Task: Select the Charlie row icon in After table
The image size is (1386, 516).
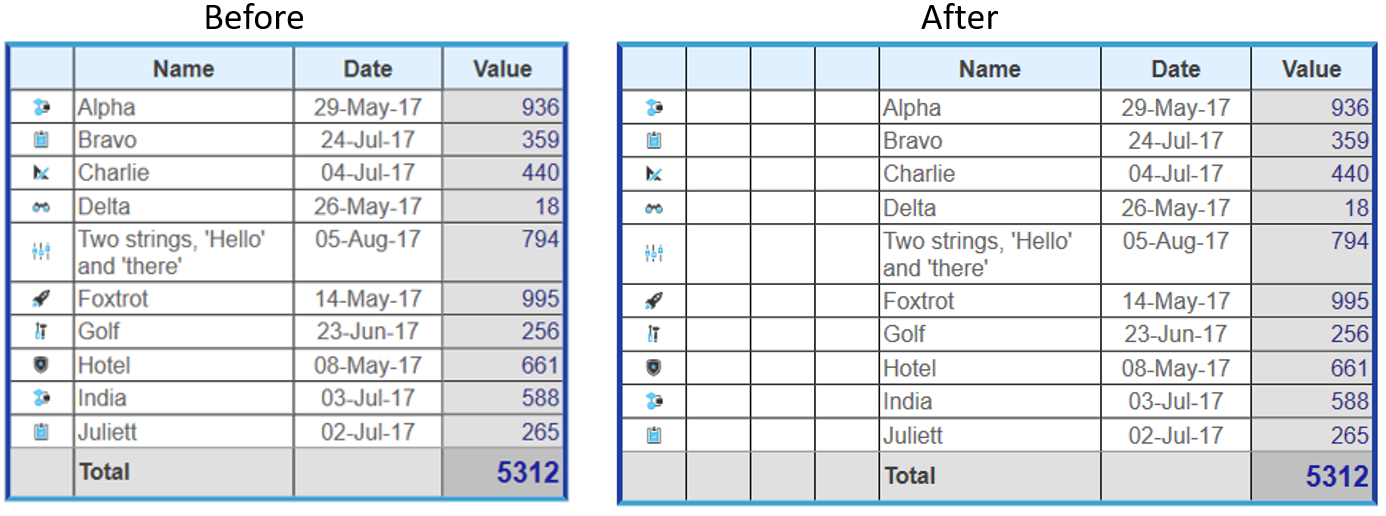Action: 654,174
